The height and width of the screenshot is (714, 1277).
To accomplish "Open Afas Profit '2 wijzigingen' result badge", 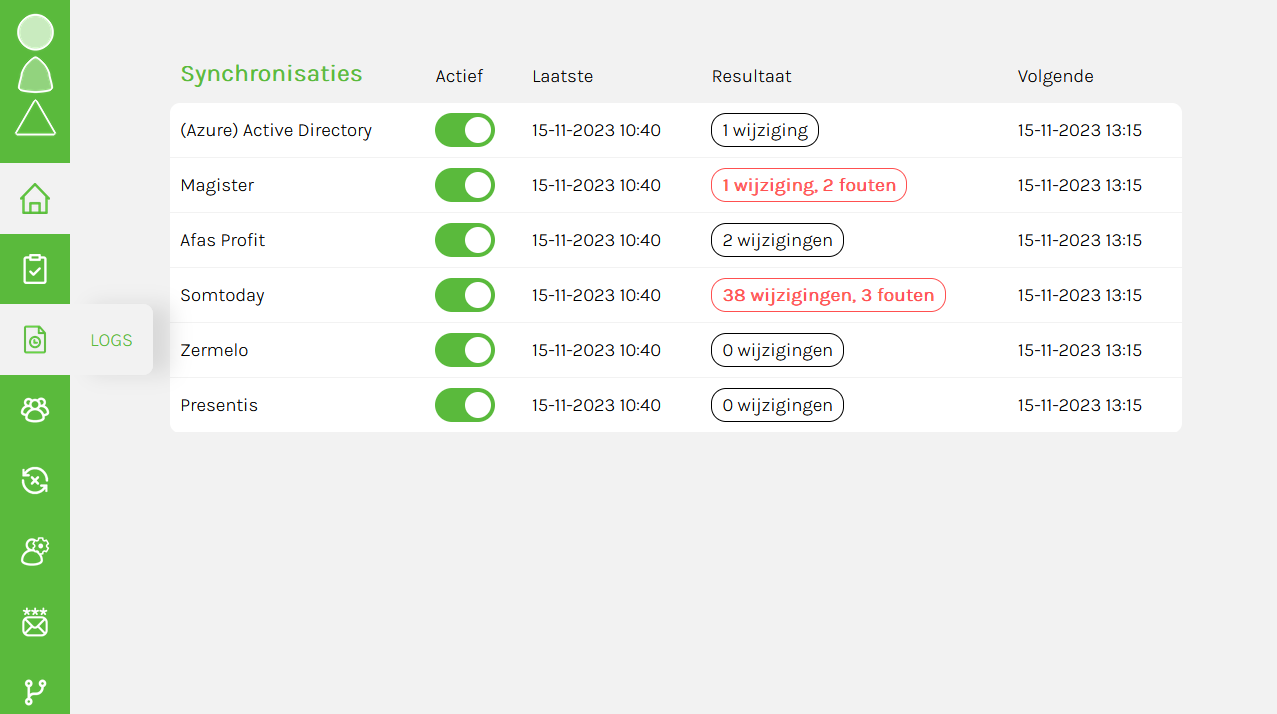I will point(777,240).
